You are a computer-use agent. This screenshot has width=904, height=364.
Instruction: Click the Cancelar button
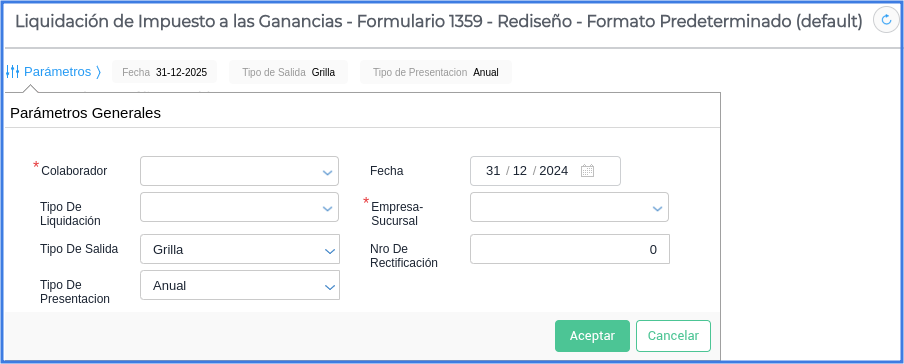coord(673,336)
